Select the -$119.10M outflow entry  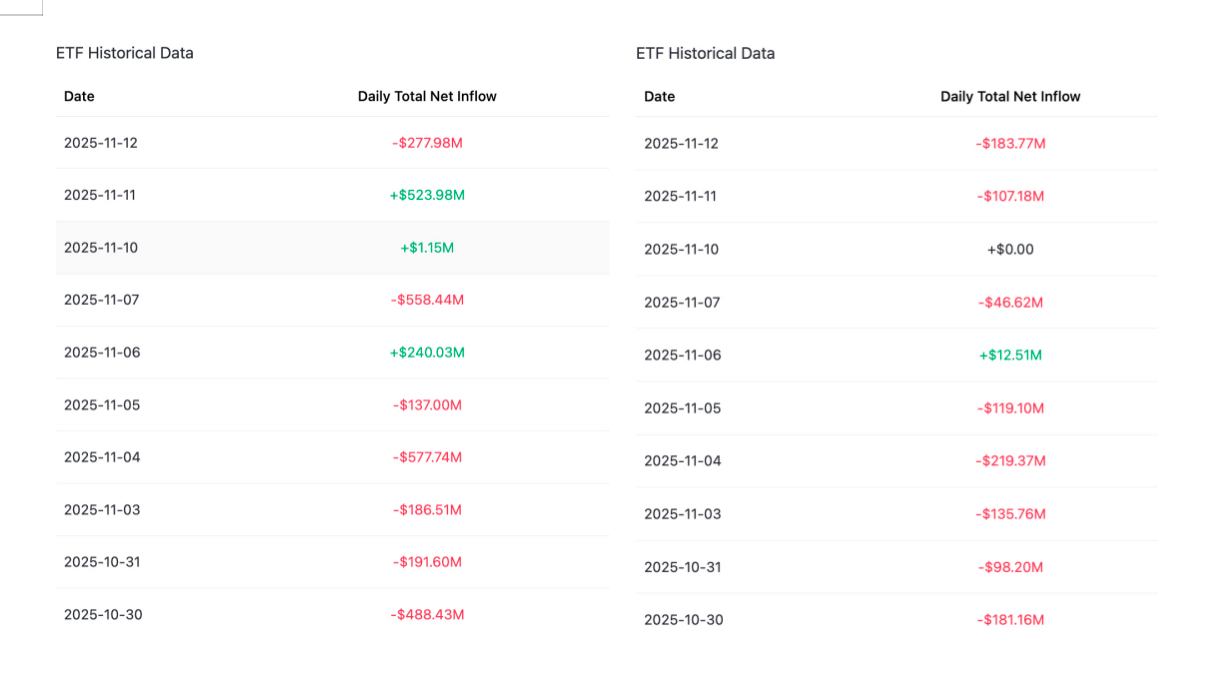pos(1010,408)
